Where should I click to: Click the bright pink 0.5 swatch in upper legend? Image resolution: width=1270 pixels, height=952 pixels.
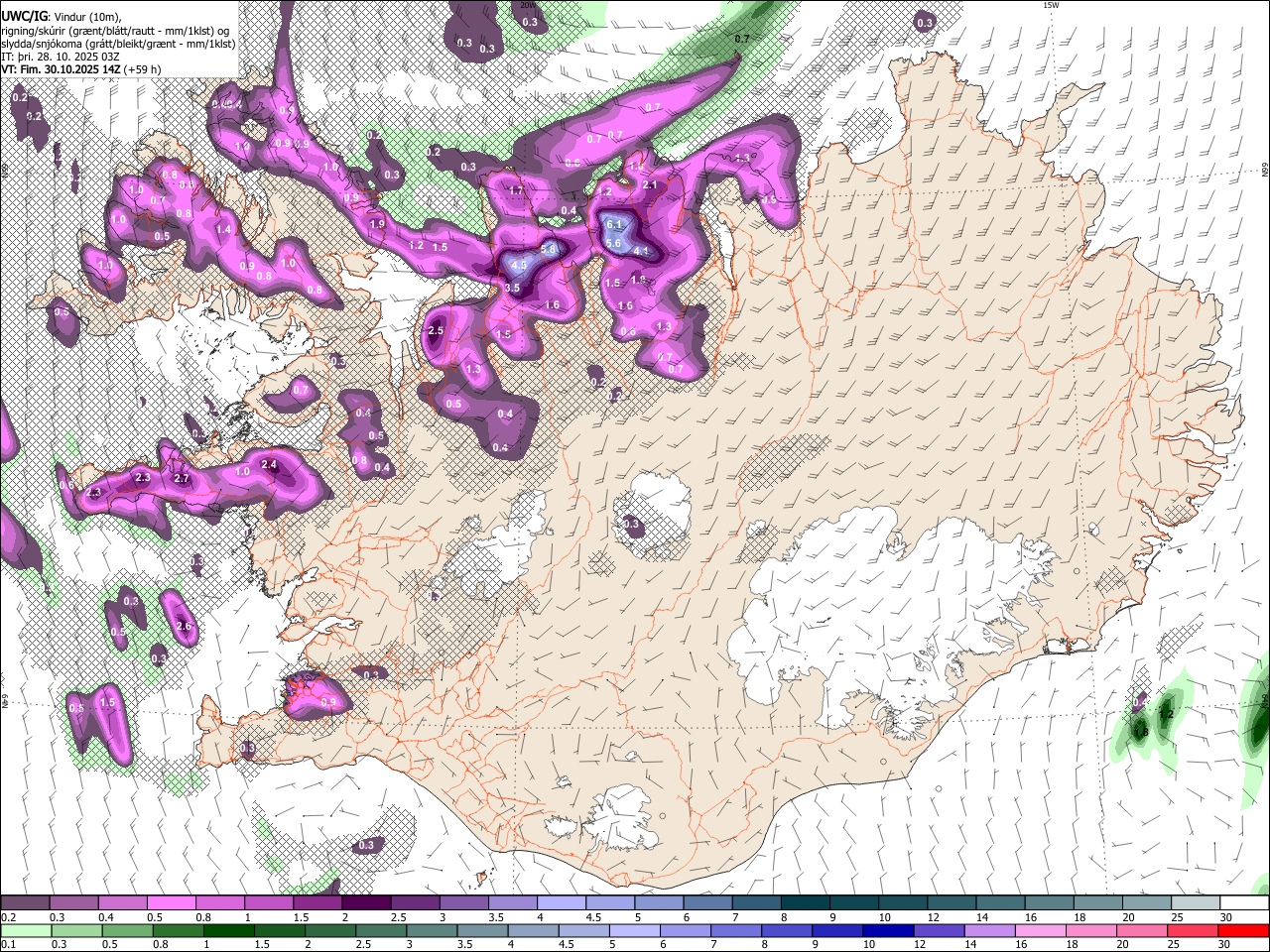click(x=171, y=903)
